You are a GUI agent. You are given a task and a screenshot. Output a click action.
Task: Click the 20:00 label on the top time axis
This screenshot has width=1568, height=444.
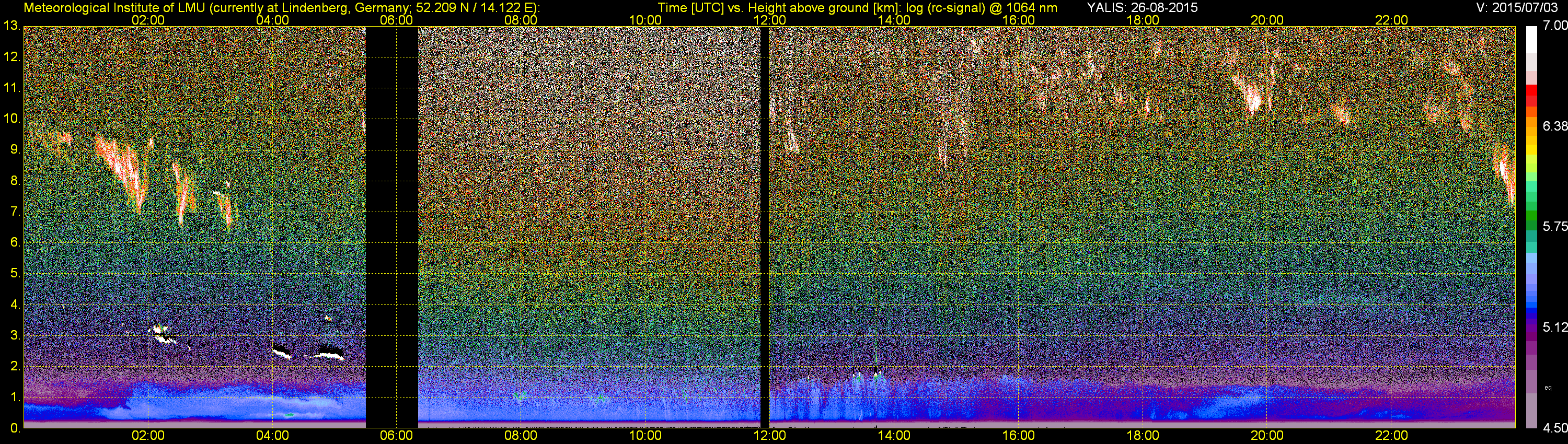1267,20
